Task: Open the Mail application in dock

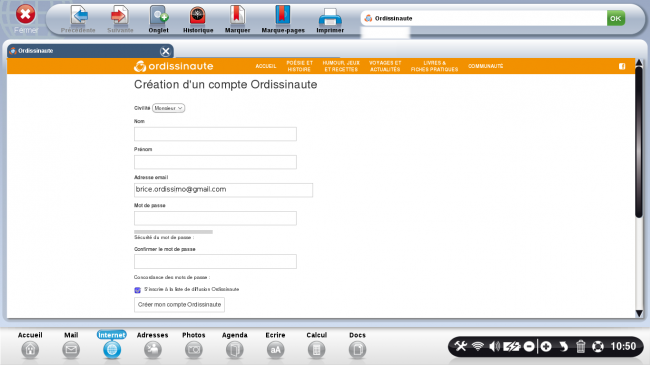Action: [71, 345]
